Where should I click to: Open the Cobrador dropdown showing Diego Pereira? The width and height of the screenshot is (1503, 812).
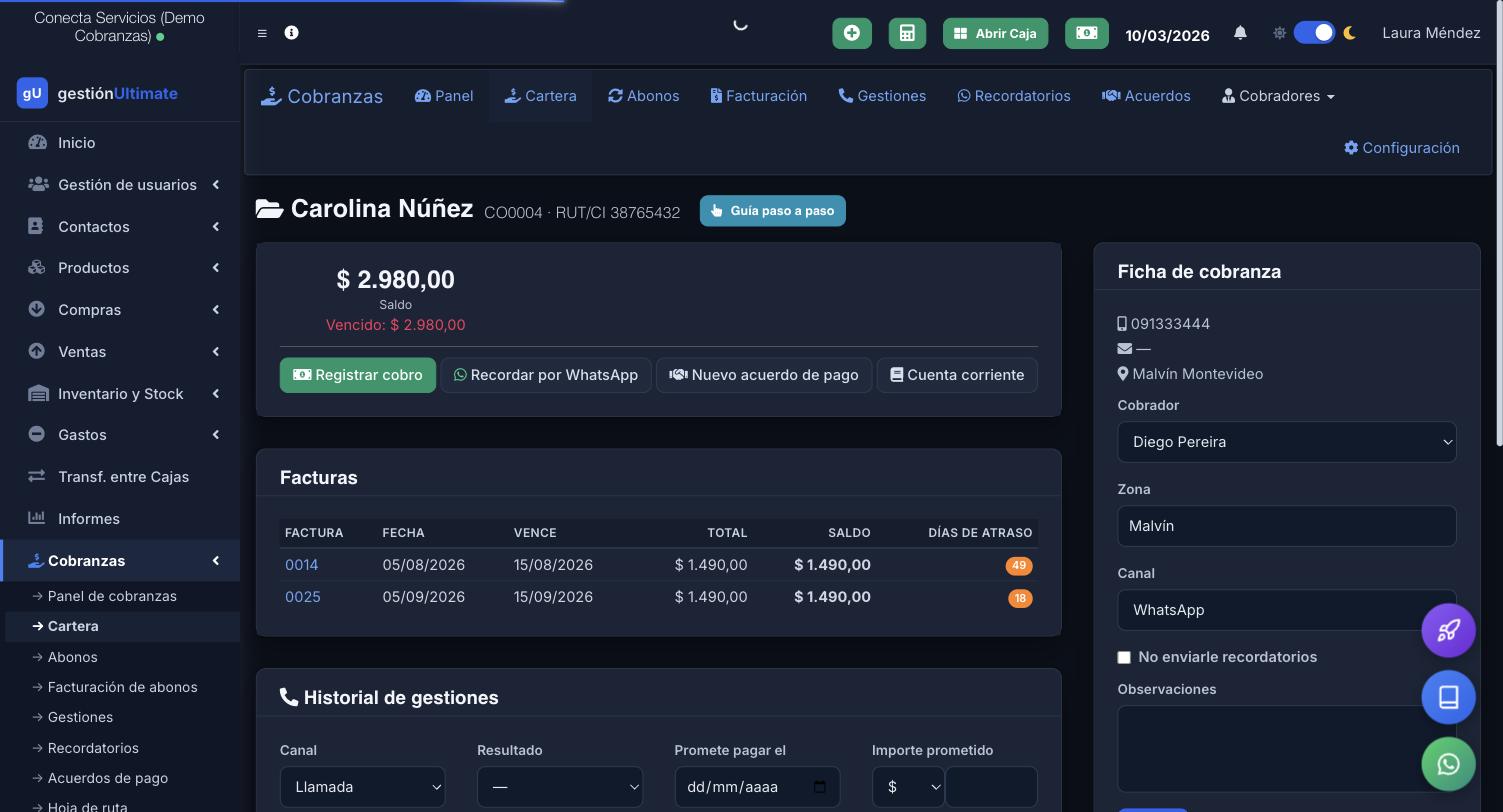click(1286, 442)
